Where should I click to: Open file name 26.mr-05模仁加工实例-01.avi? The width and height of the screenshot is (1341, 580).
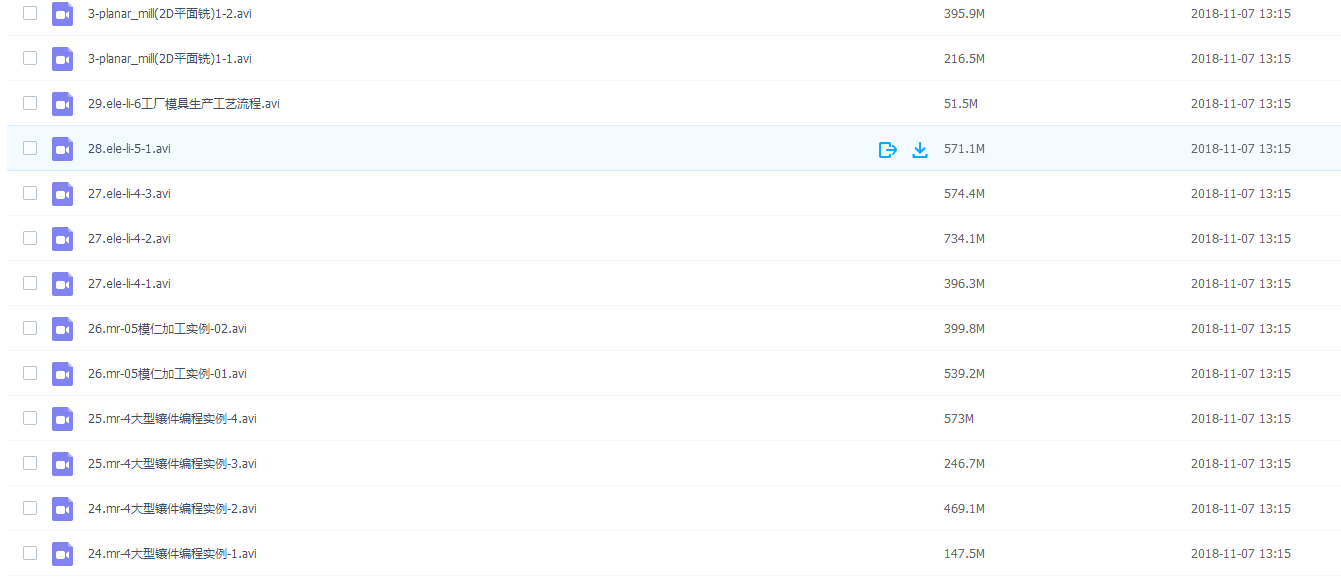click(167, 374)
